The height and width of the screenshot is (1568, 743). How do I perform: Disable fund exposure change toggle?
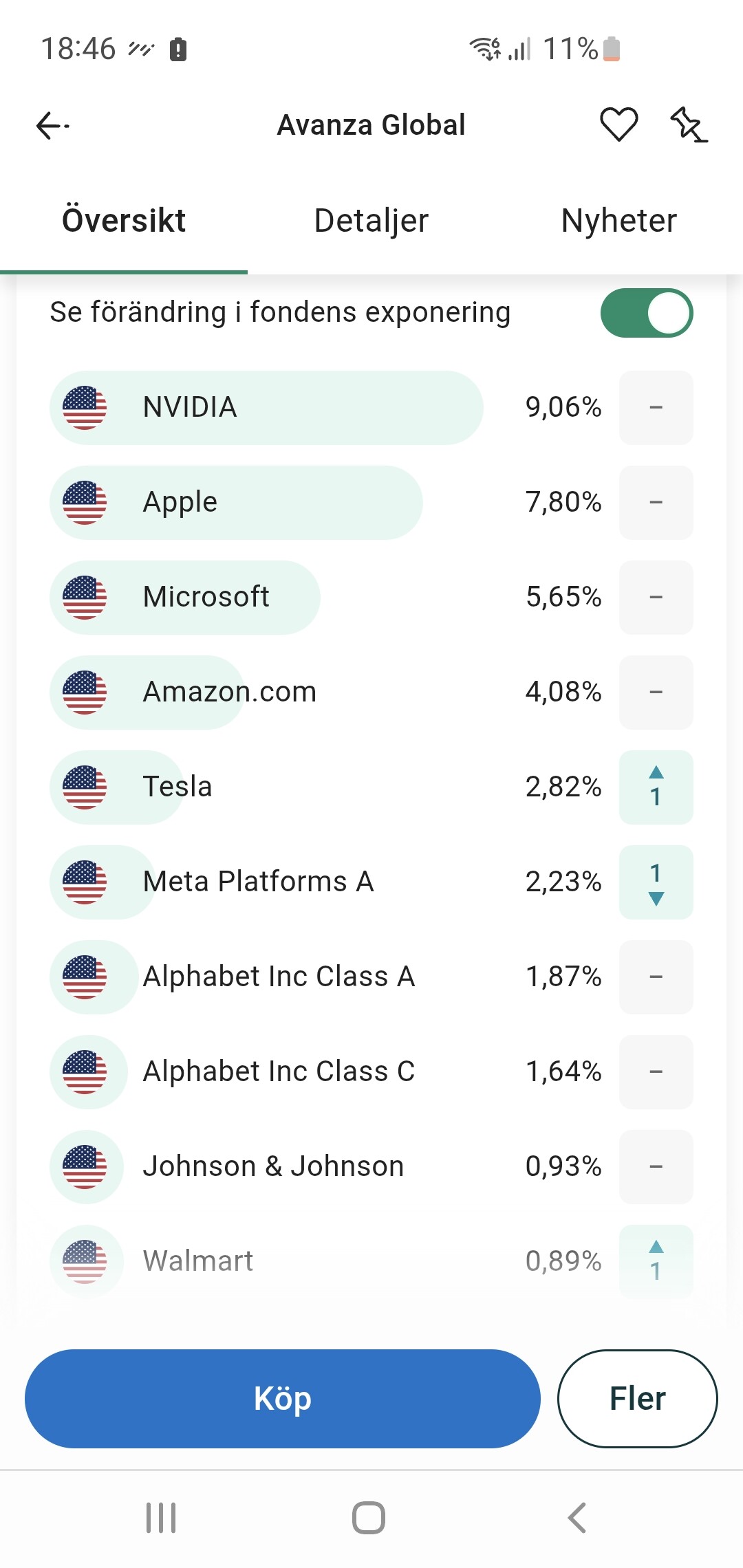pos(646,313)
